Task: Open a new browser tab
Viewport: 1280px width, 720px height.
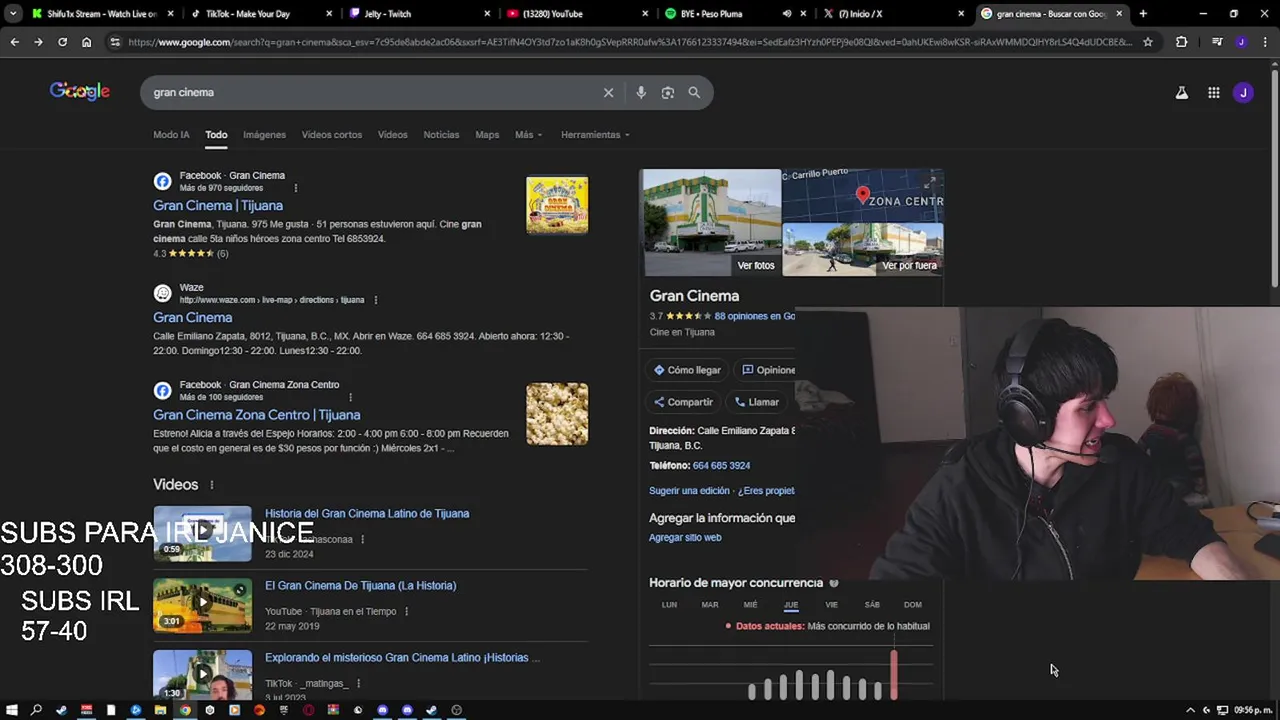Action: click(x=1143, y=14)
